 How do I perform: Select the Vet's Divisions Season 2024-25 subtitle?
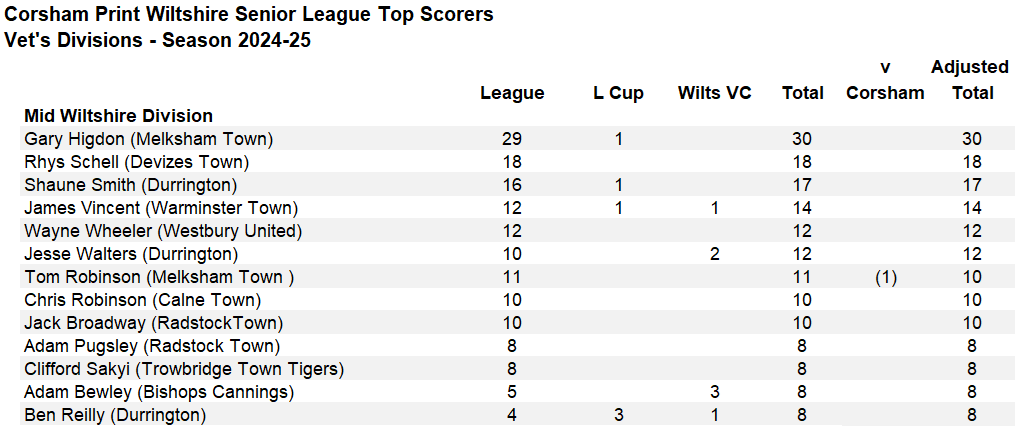tap(157, 41)
